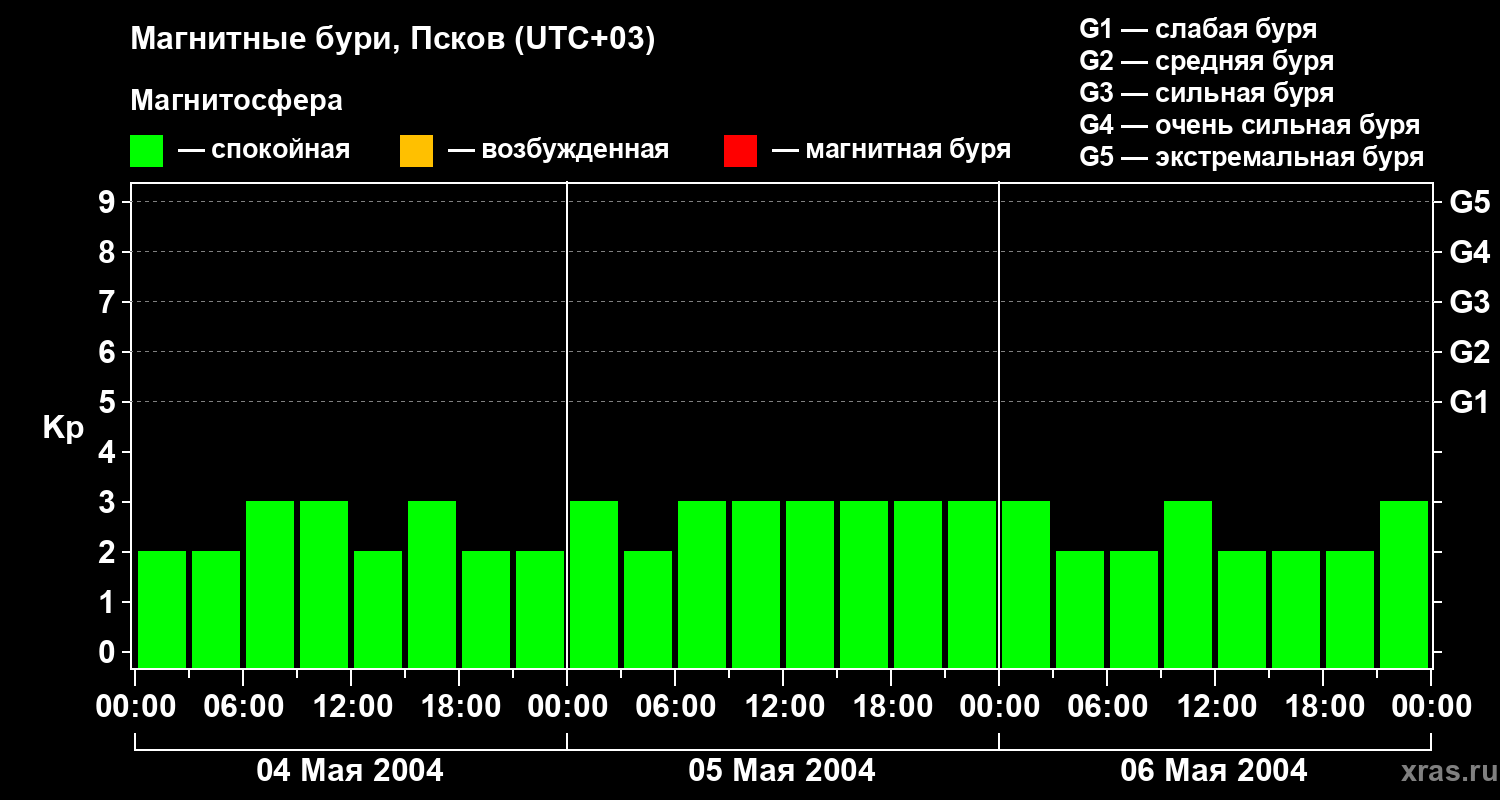Click the "Магнитосфера" heading

(x=236, y=101)
